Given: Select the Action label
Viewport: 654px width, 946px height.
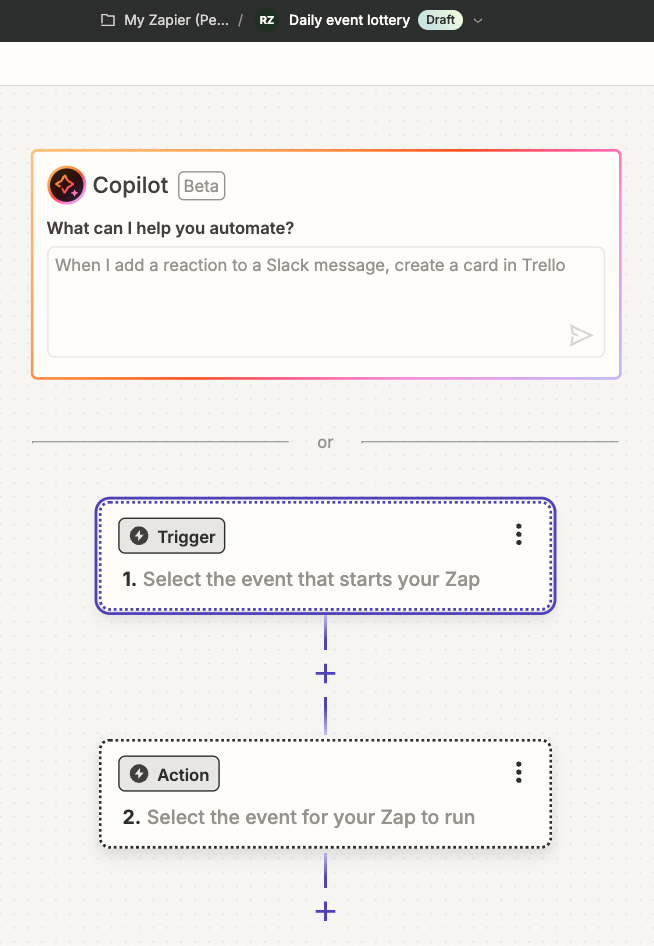Looking at the screenshot, I should click(x=183, y=774).
